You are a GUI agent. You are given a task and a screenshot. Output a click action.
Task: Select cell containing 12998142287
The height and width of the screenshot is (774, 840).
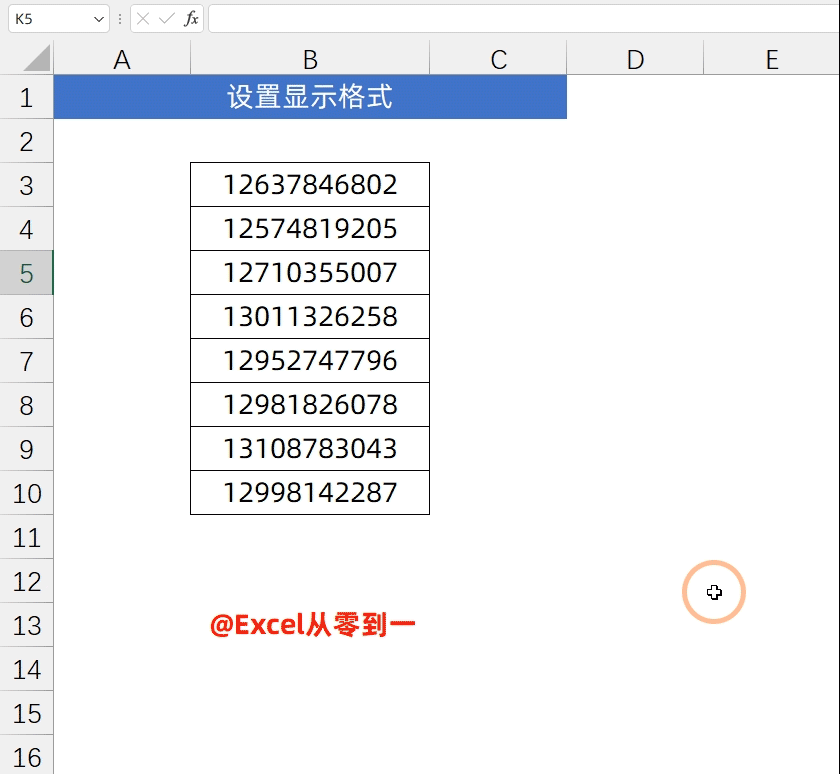pyautogui.click(x=310, y=493)
